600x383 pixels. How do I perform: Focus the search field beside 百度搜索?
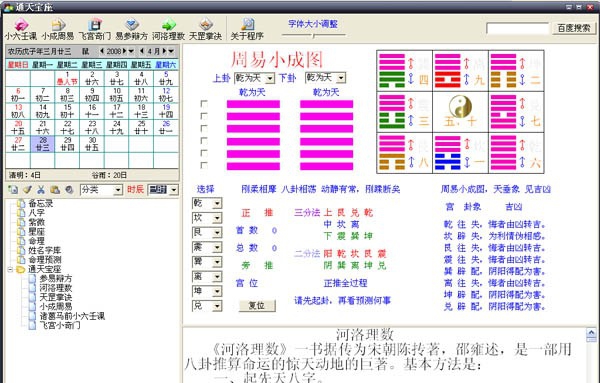517,29
